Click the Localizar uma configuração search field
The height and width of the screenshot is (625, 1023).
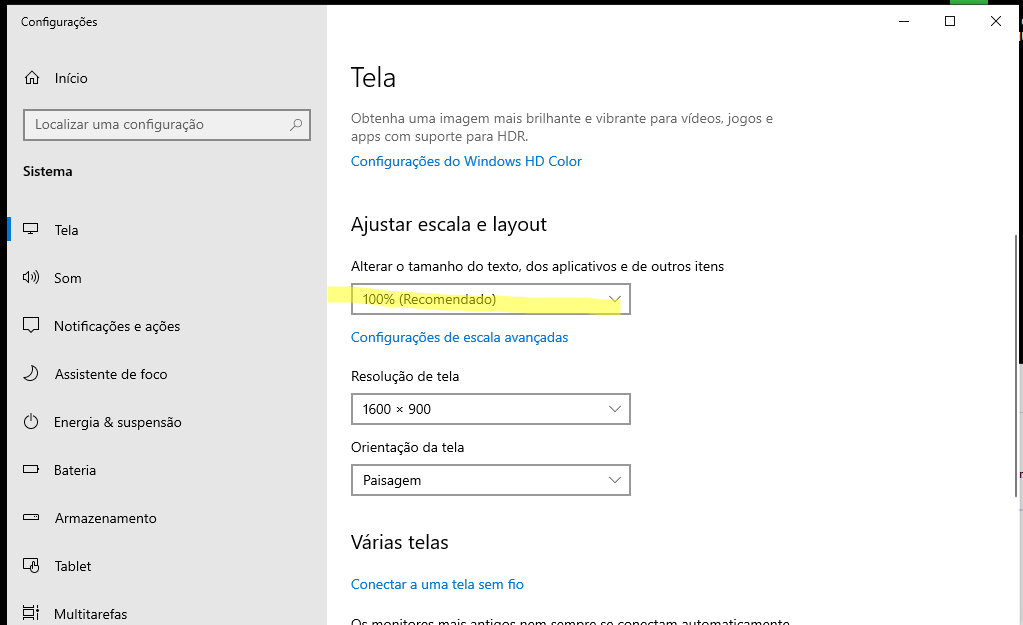point(155,125)
